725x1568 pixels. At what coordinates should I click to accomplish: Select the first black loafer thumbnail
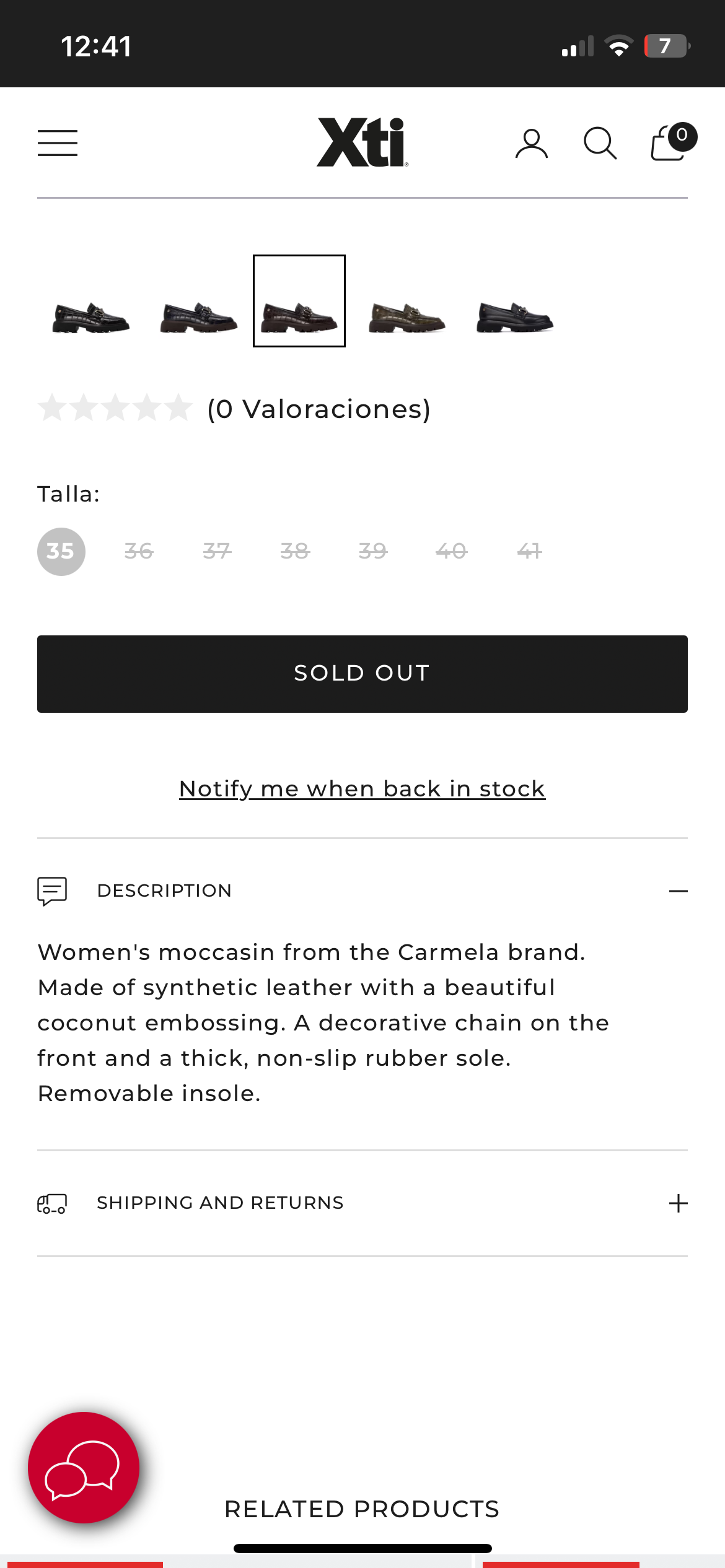(x=91, y=317)
